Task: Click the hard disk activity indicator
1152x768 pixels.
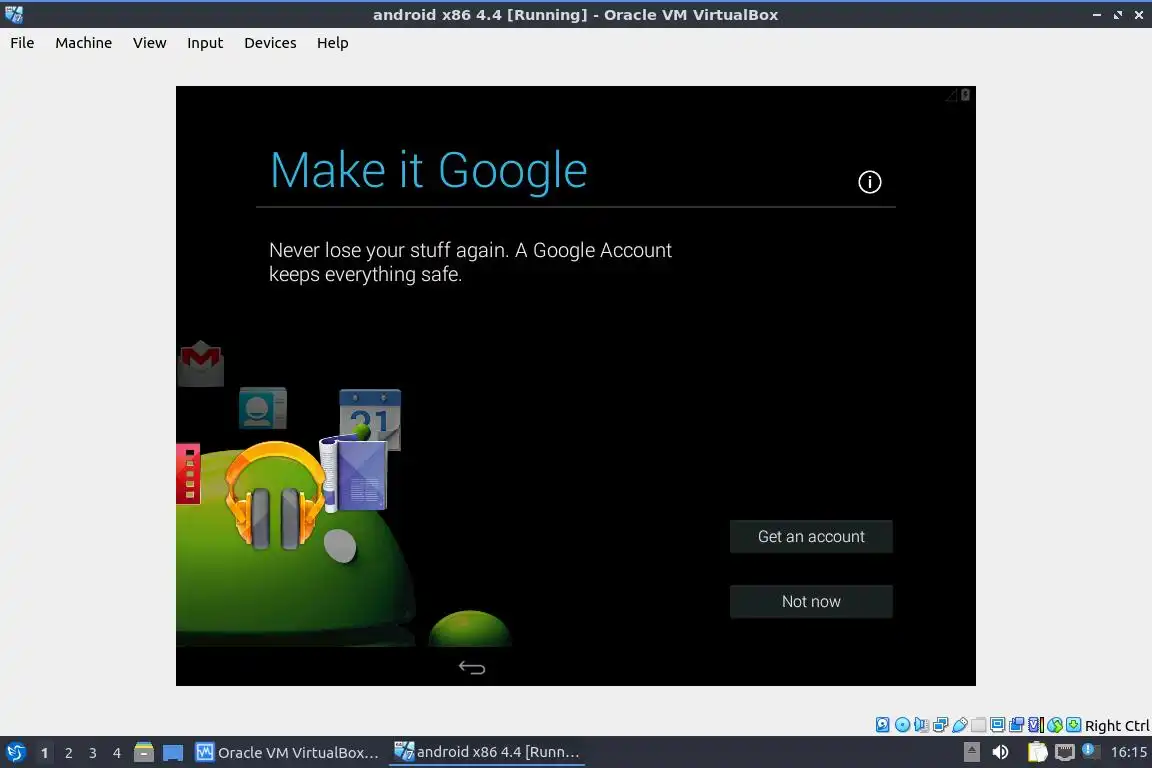Action: click(882, 725)
